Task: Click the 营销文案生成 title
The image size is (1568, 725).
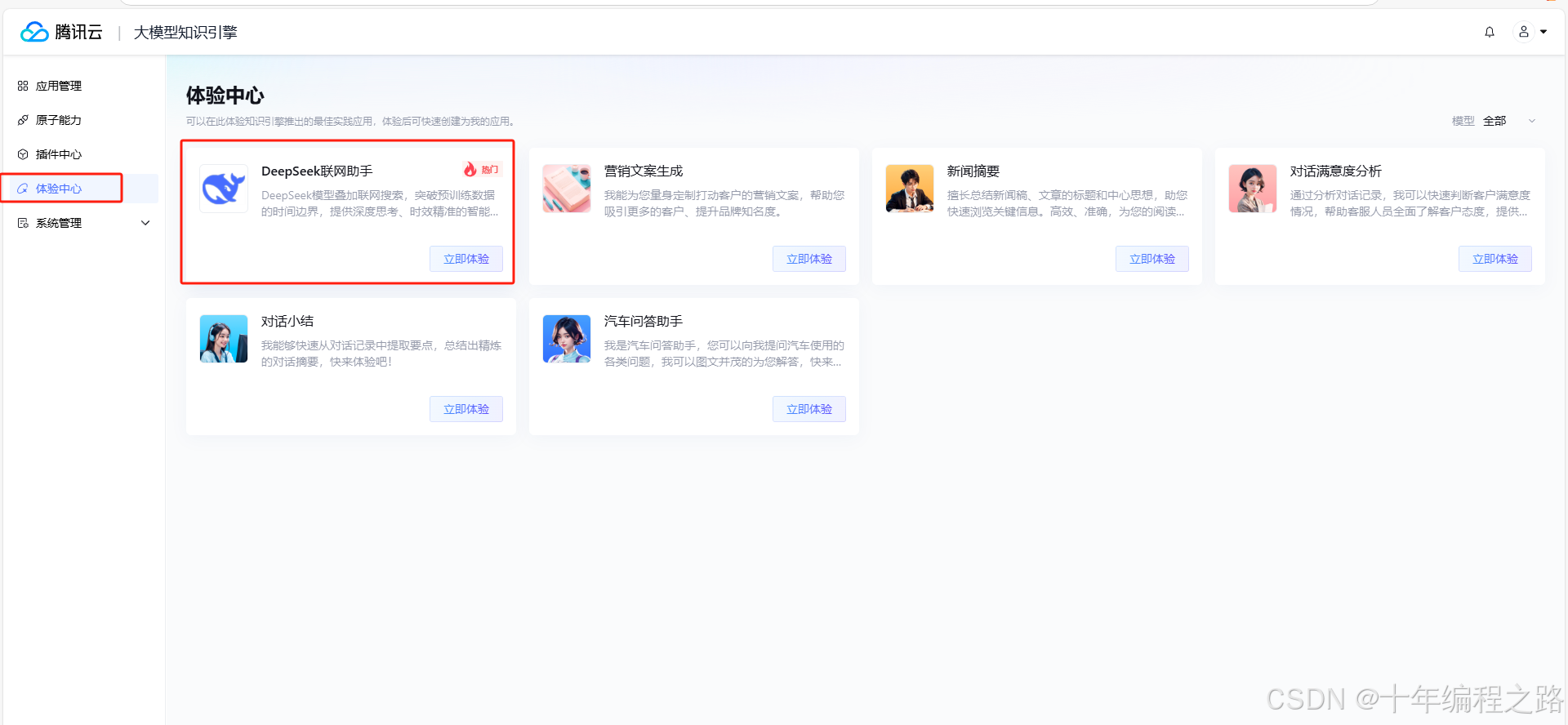Action: click(x=644, y=171)
